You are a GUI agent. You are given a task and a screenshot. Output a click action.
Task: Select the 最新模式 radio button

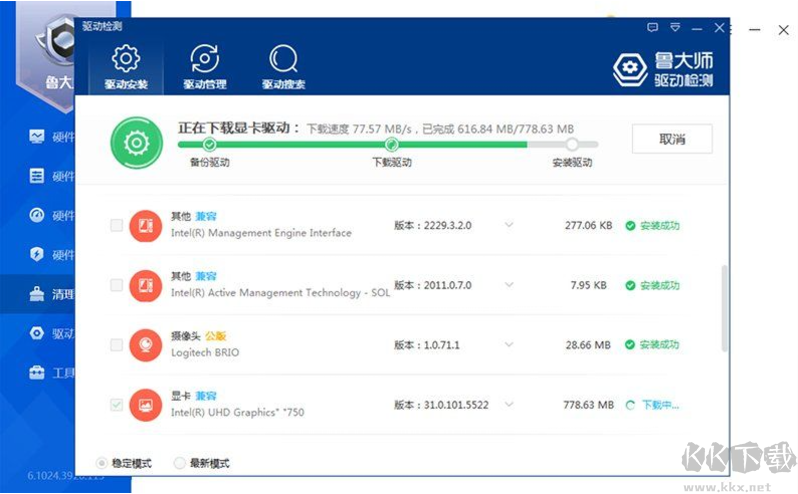179,463
